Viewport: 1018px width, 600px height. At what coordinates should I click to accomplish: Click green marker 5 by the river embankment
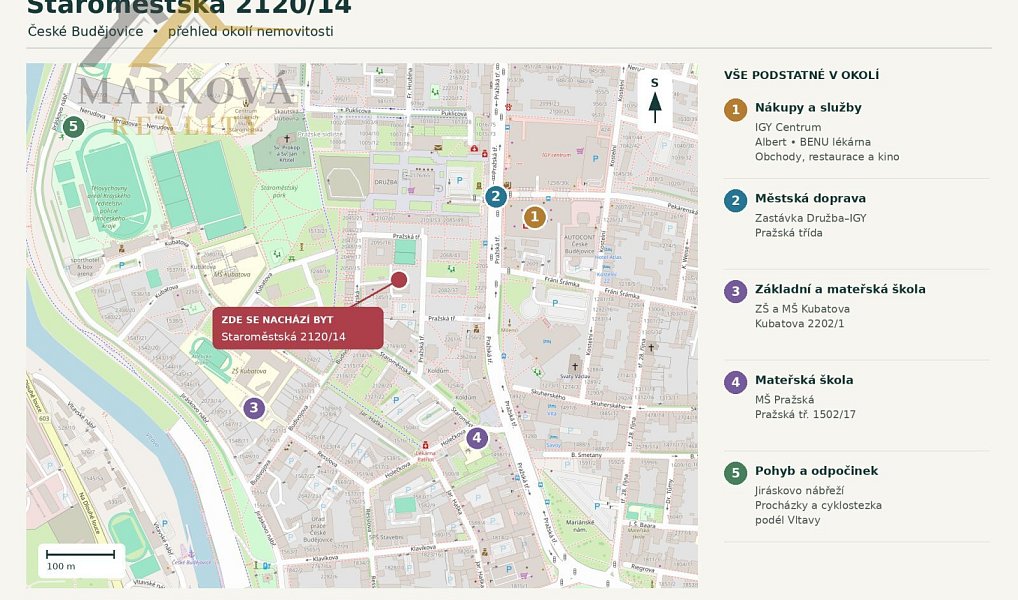73,126
